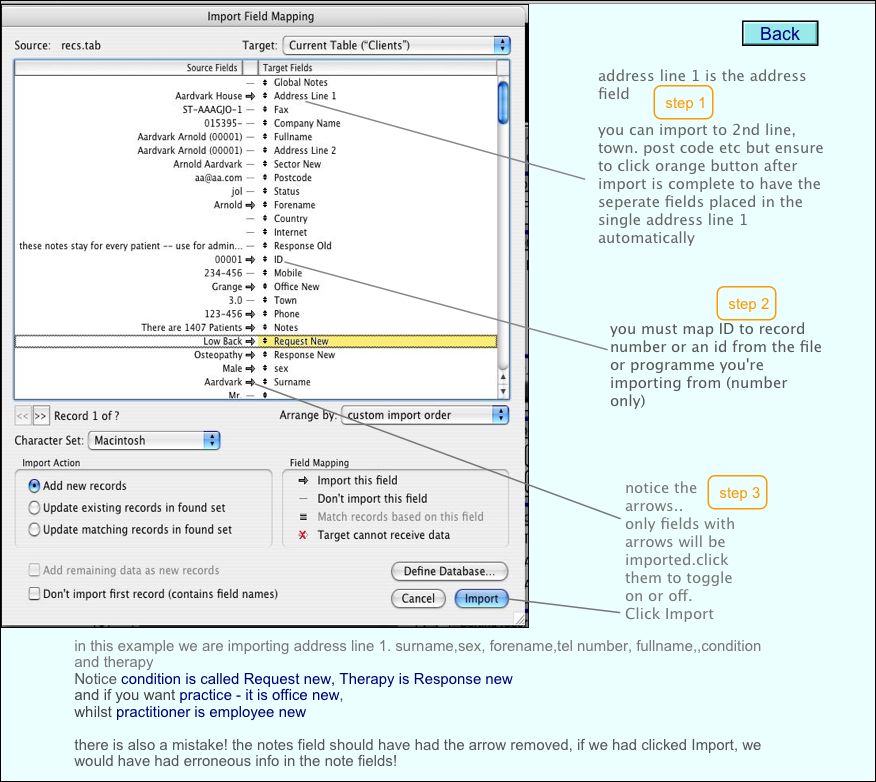Enable Don't import first record checkbox
876x782 pixels.
click(34, 593)
